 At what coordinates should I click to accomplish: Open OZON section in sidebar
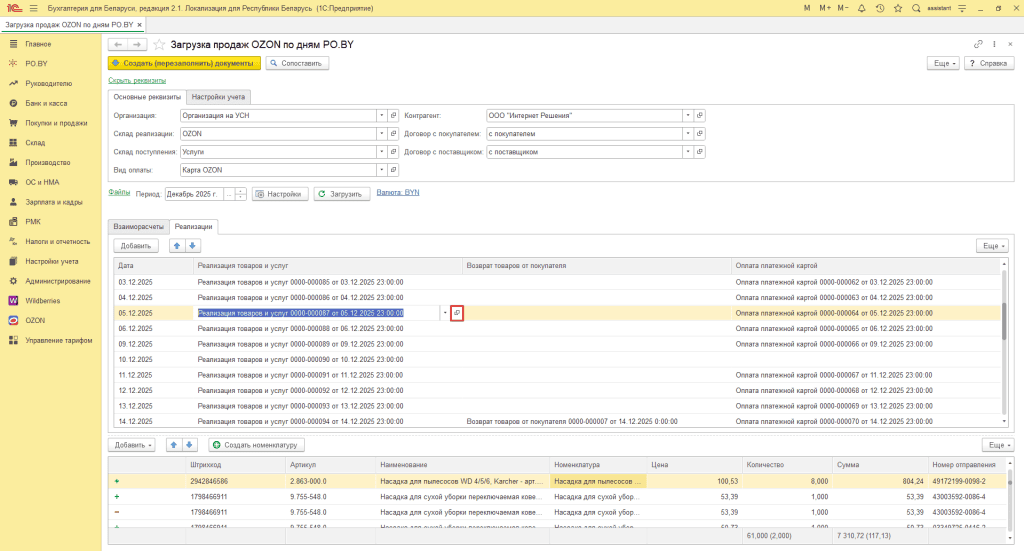pos(35,321)
